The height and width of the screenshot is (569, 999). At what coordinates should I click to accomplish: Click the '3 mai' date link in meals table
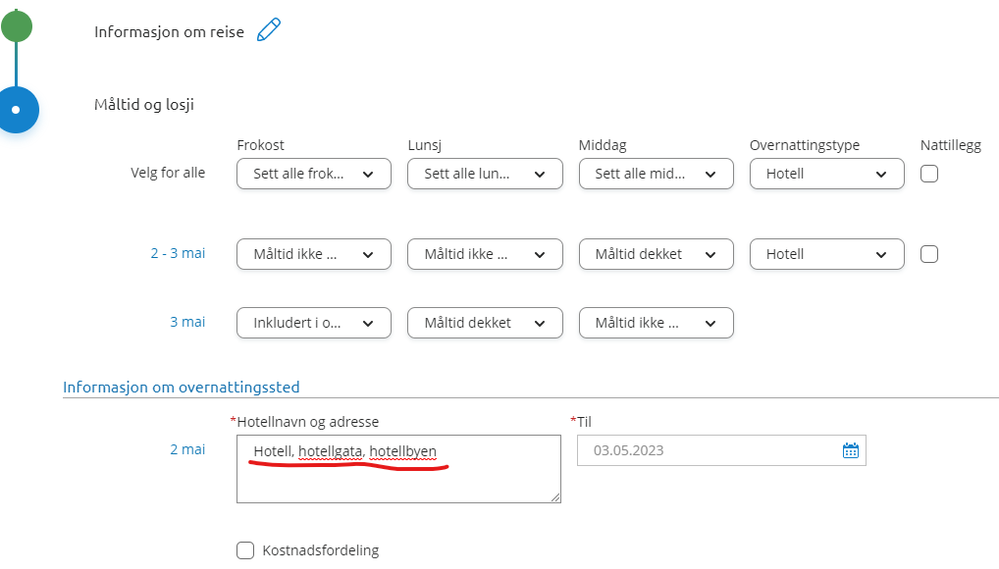tap(187, 322)
